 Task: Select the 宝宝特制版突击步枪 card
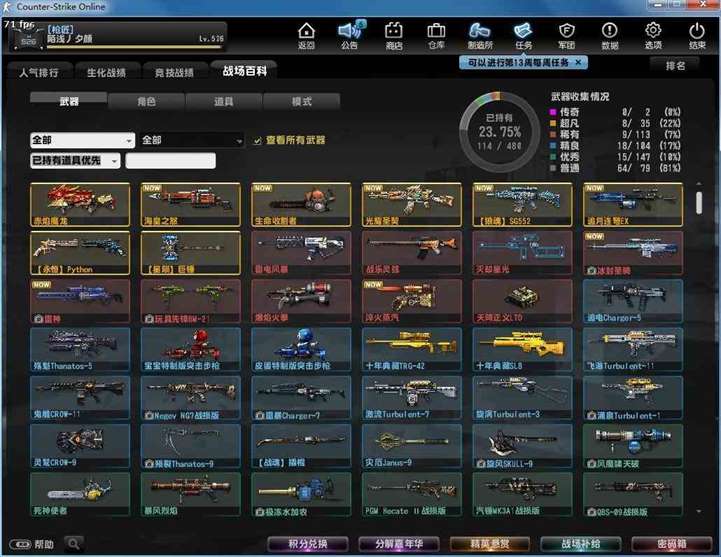coord(190,350)
